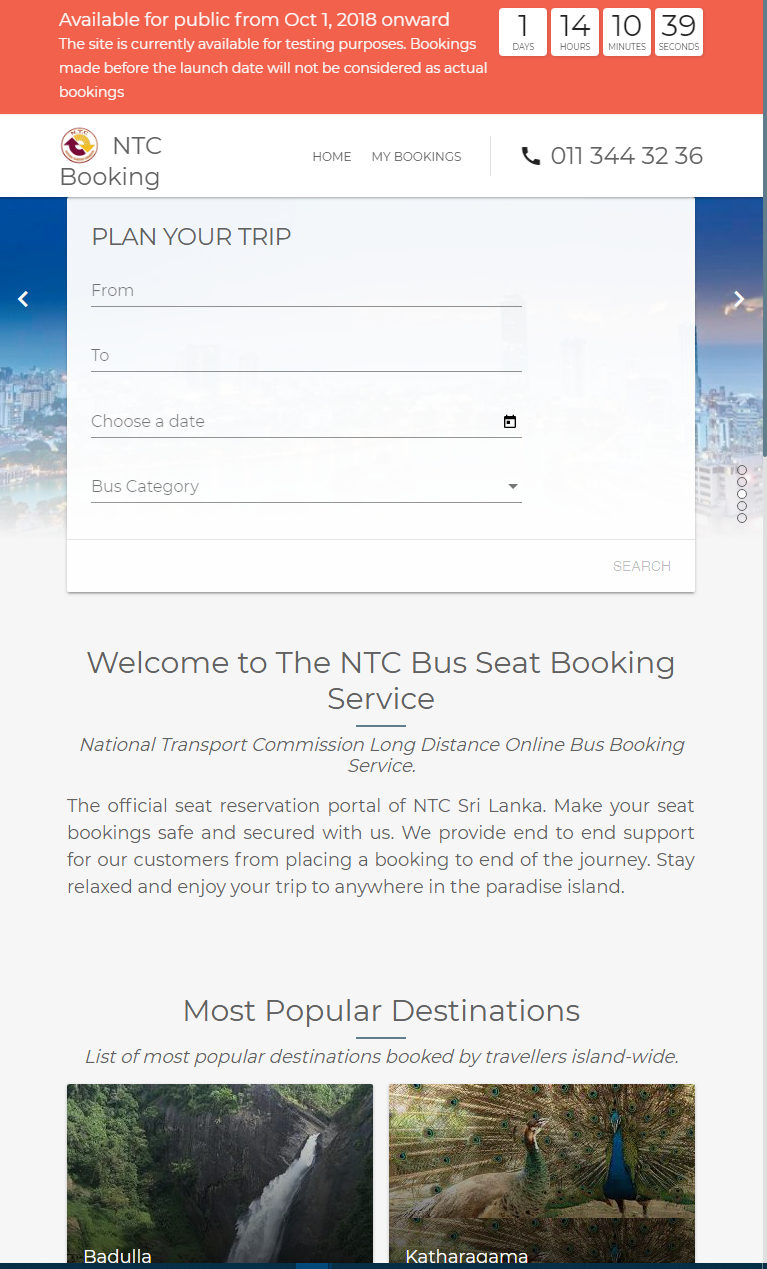Open the Badulla destination thumbnail
Screen dimensions: 767x1269
tap(219, 1170)
